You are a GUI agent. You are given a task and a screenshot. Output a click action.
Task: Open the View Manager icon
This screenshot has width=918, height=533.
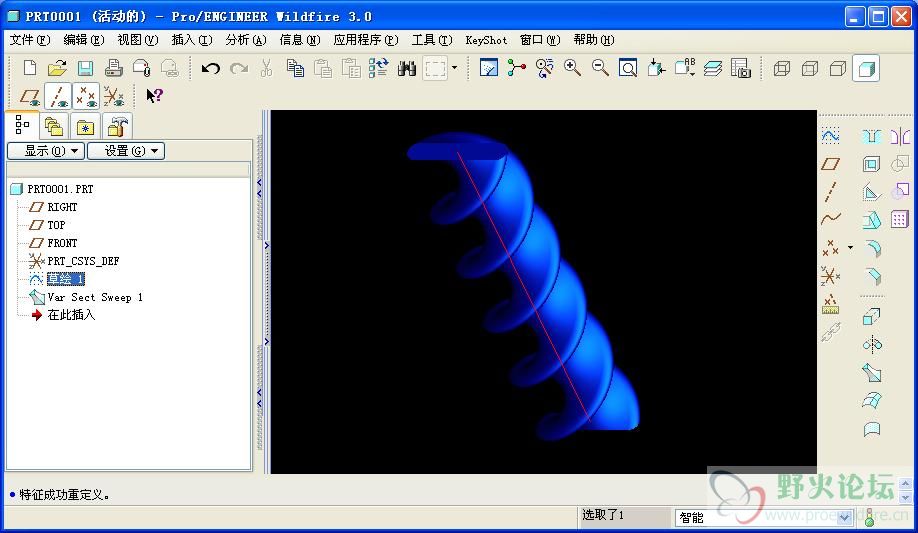pyautogui.click(x=741, y=69)
